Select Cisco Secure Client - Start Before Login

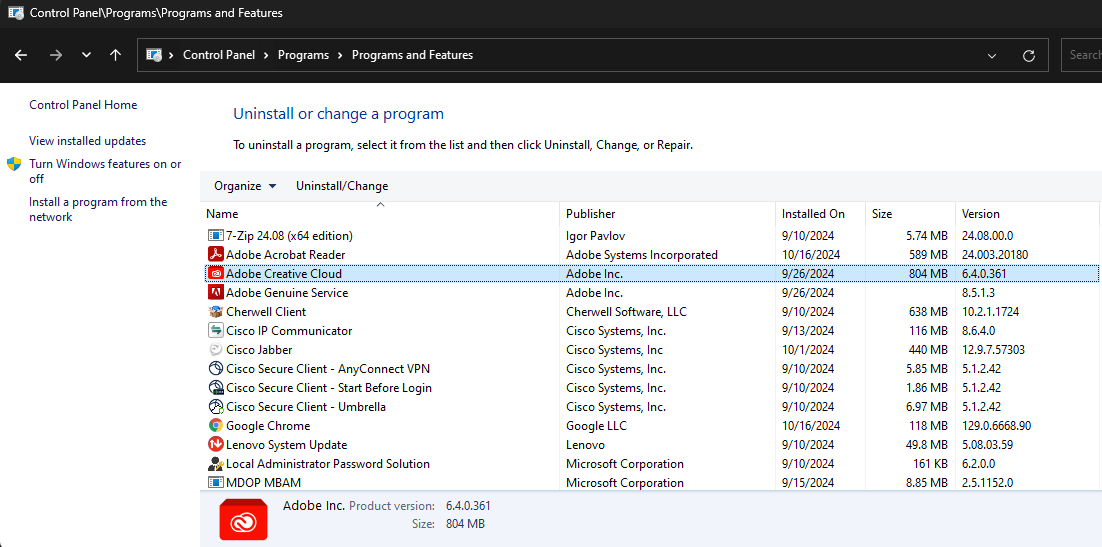click(x=651, y=387)
